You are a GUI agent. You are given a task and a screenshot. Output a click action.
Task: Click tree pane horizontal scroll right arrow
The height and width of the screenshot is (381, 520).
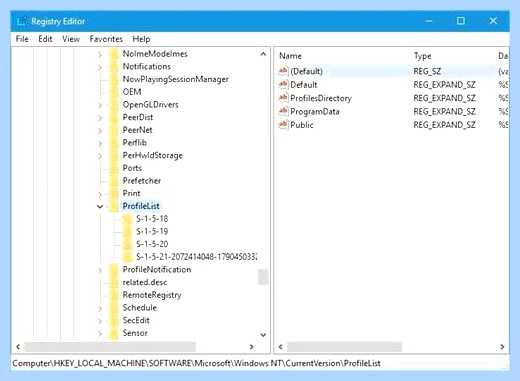[x=252, y=347]
